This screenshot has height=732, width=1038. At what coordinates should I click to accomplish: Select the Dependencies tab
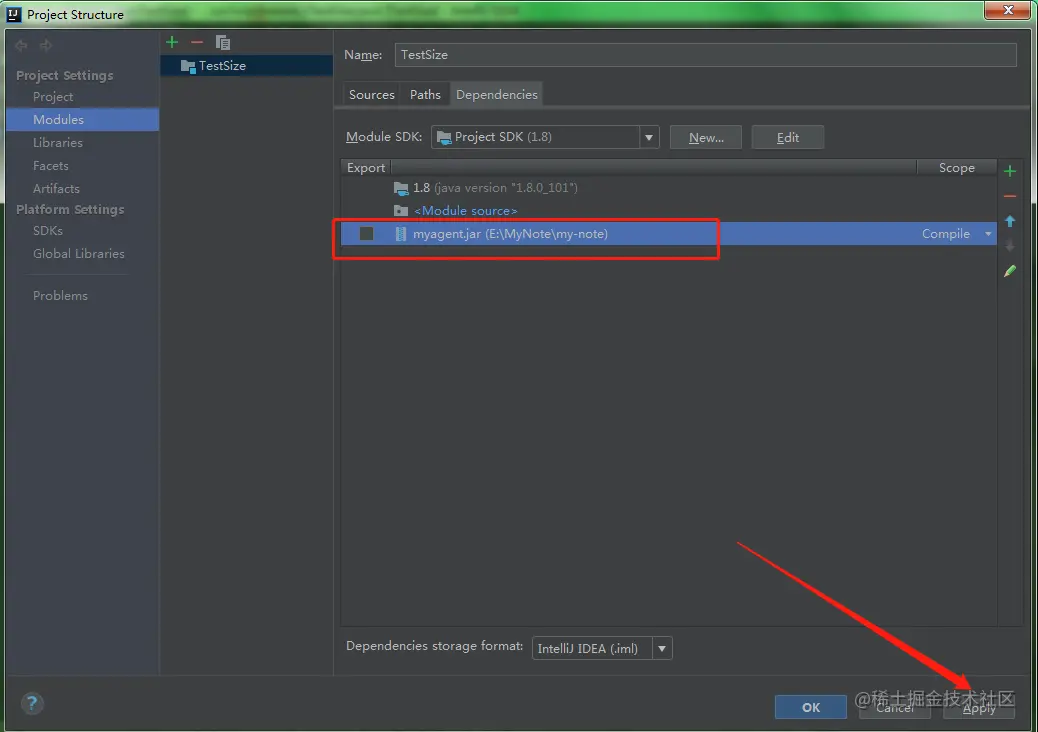point(496,95)
